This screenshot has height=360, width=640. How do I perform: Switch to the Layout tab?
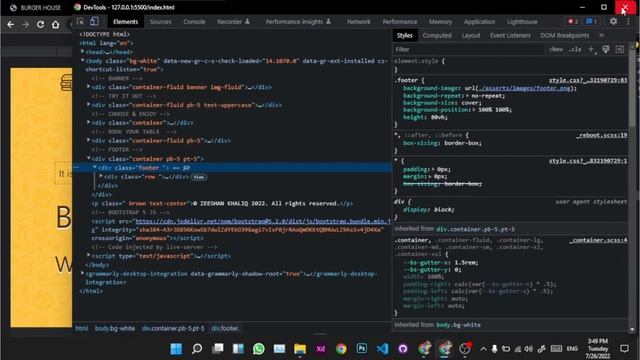point(471,36)
